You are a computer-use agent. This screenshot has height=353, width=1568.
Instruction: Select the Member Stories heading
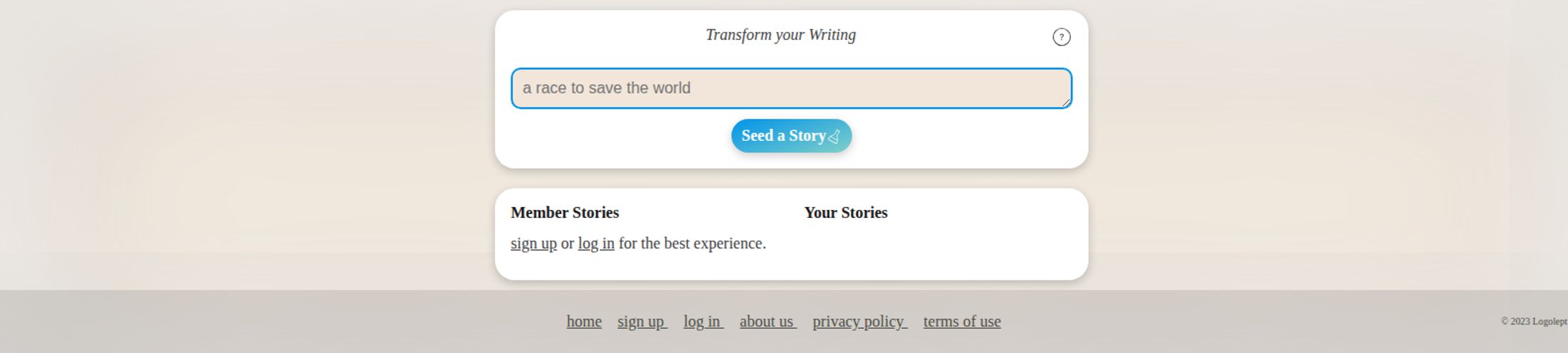click(565, 213)
